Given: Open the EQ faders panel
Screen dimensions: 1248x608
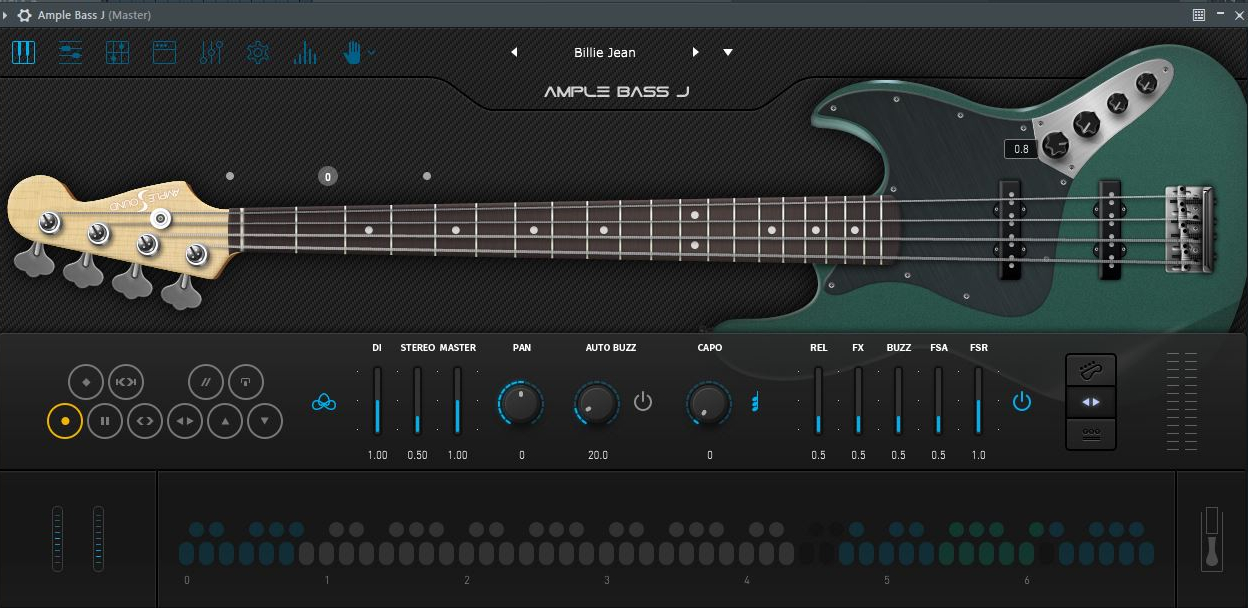Looking at the screenshot, I should click(211, 52).
